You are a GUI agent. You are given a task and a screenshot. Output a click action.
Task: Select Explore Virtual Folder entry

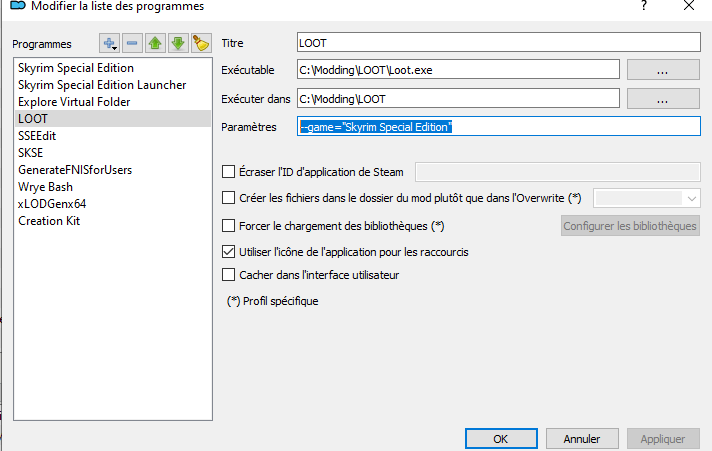coord(113,102)
